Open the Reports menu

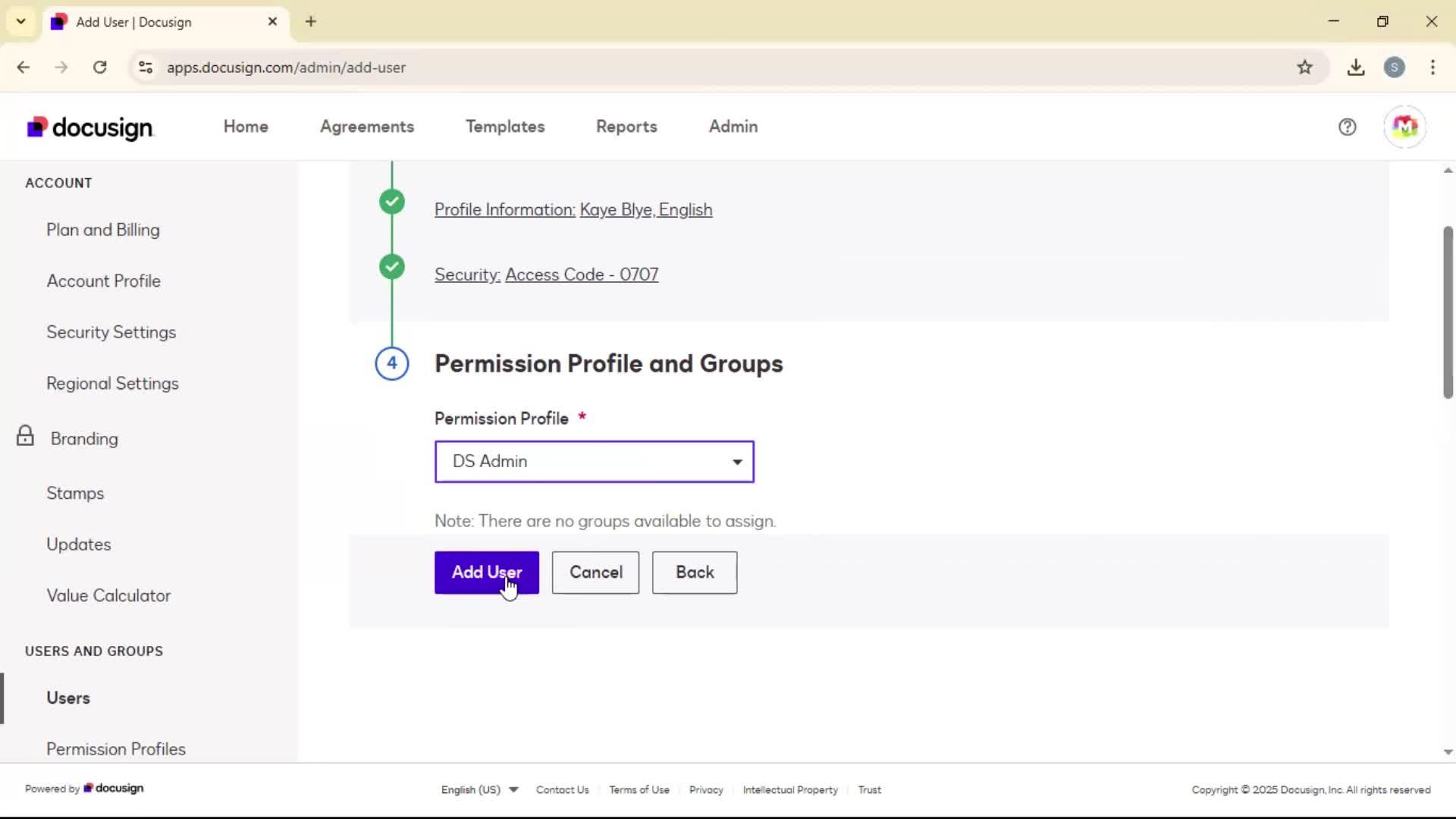point(626,127)
